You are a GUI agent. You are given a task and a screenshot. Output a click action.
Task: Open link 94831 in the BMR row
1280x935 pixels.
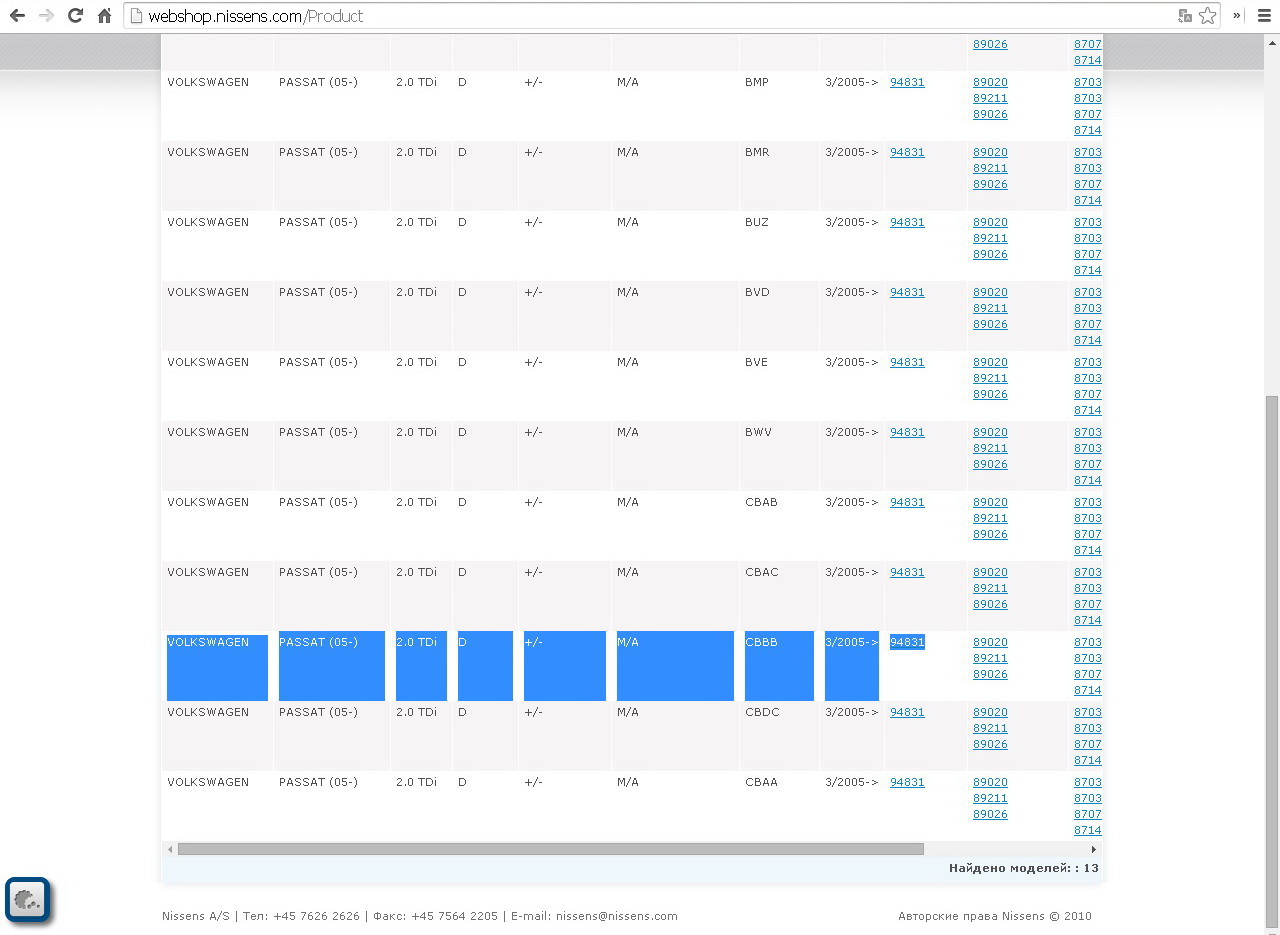[x=907, y=152]
